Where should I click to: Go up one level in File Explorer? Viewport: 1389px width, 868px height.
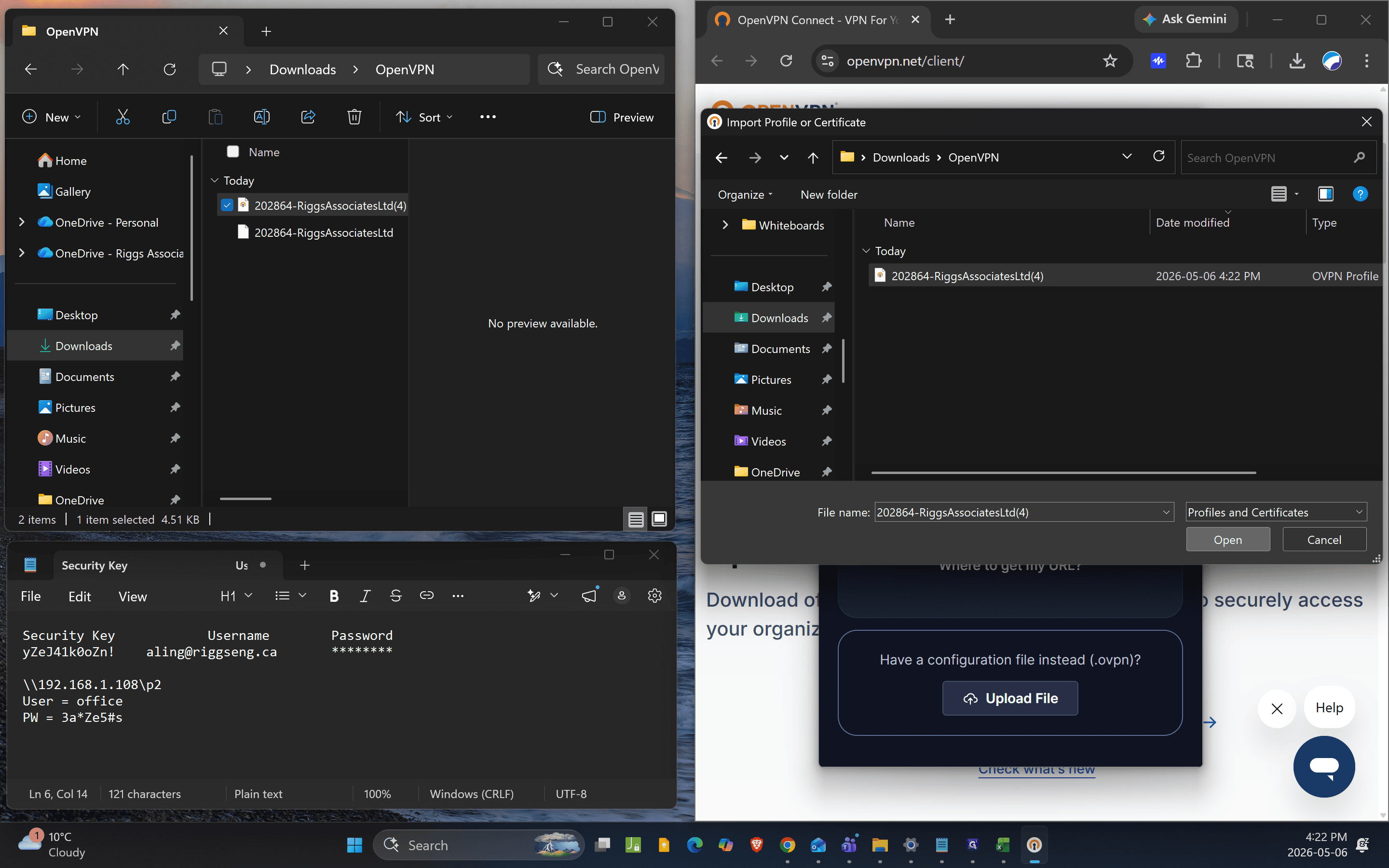coord(123,69)
